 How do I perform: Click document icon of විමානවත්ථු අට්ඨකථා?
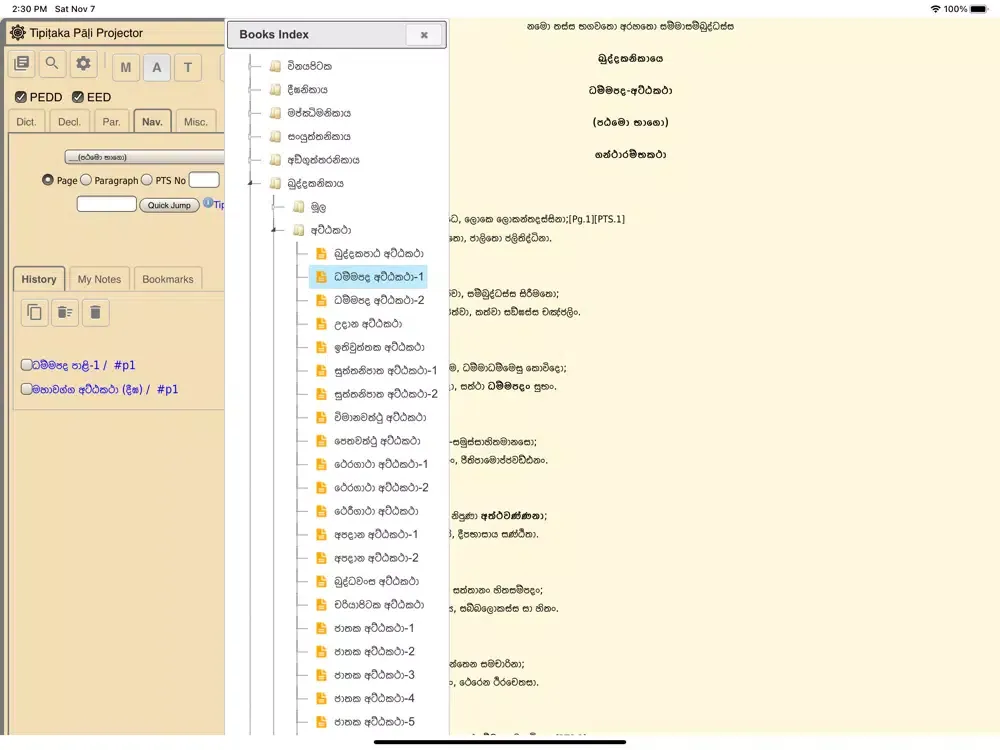pos(321,418)
